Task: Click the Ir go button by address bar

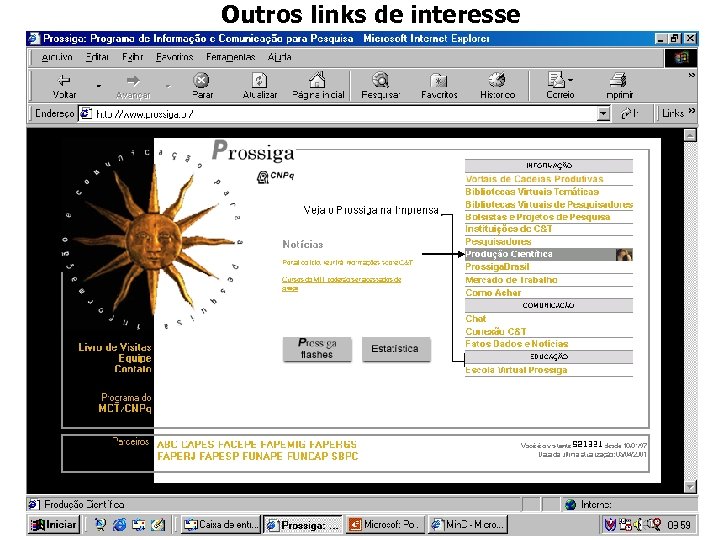Action: tap(630, 113)
